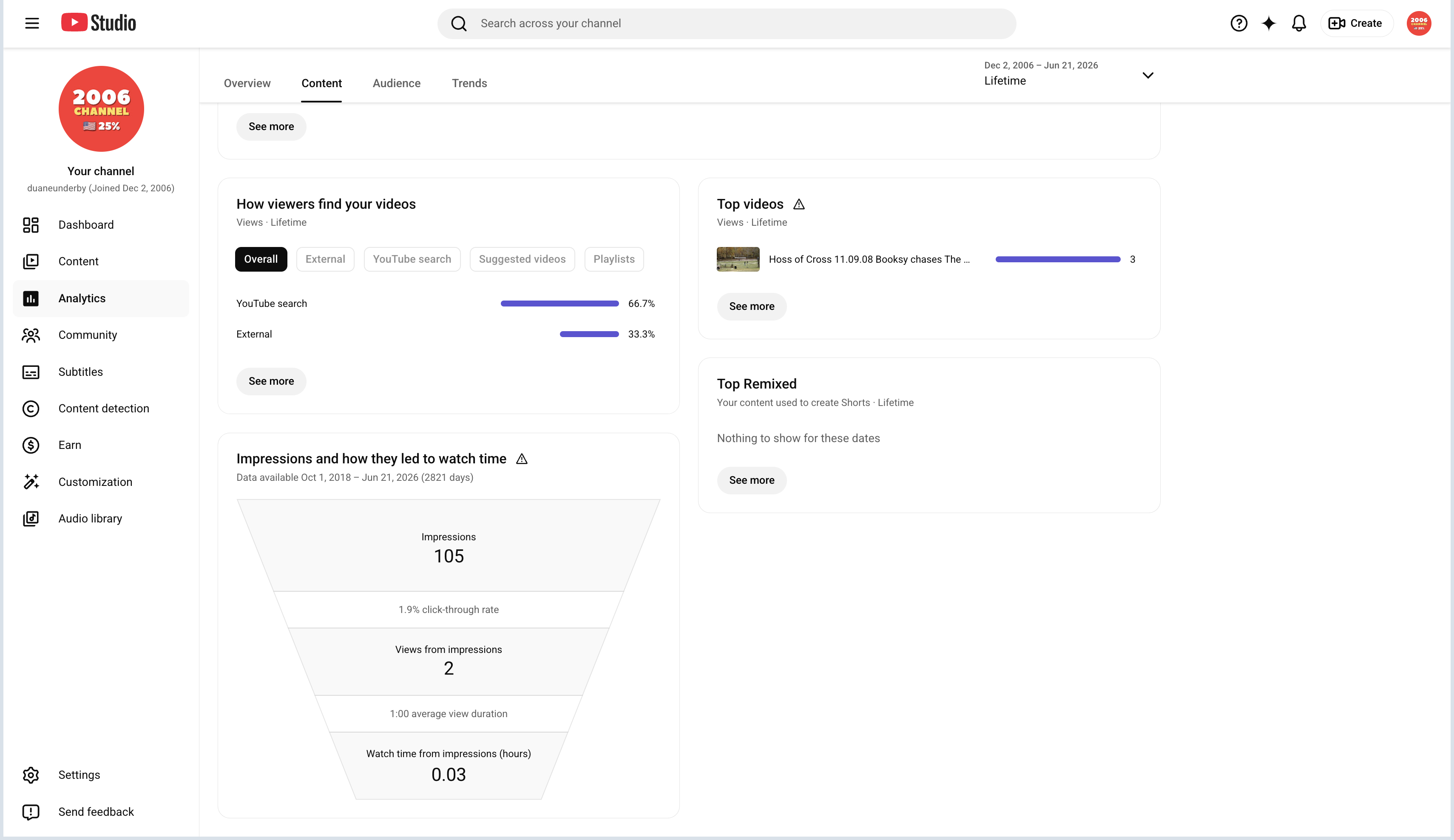1454x840 pixels.
Task: Click the External row label
Action: (254, 334)
